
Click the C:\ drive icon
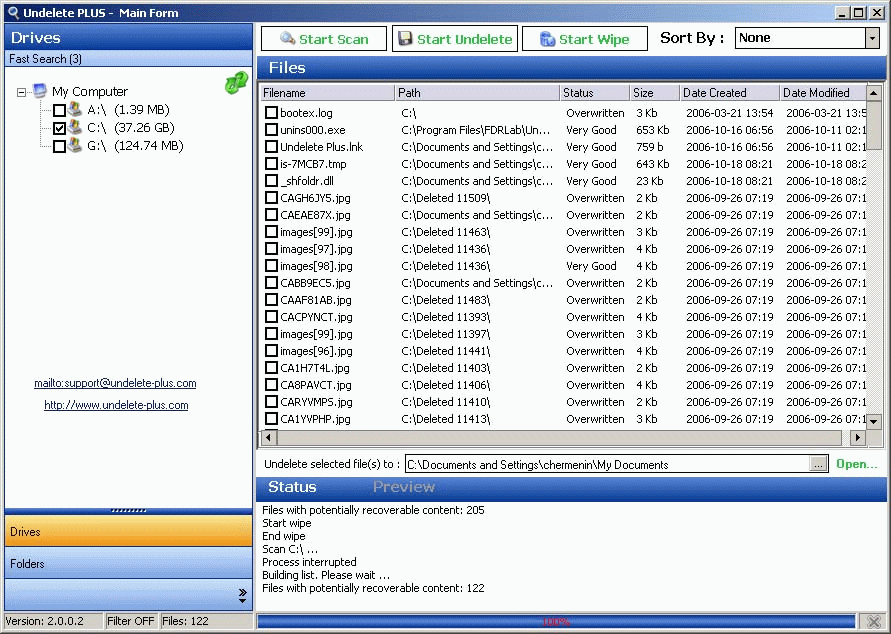(74, 127)
